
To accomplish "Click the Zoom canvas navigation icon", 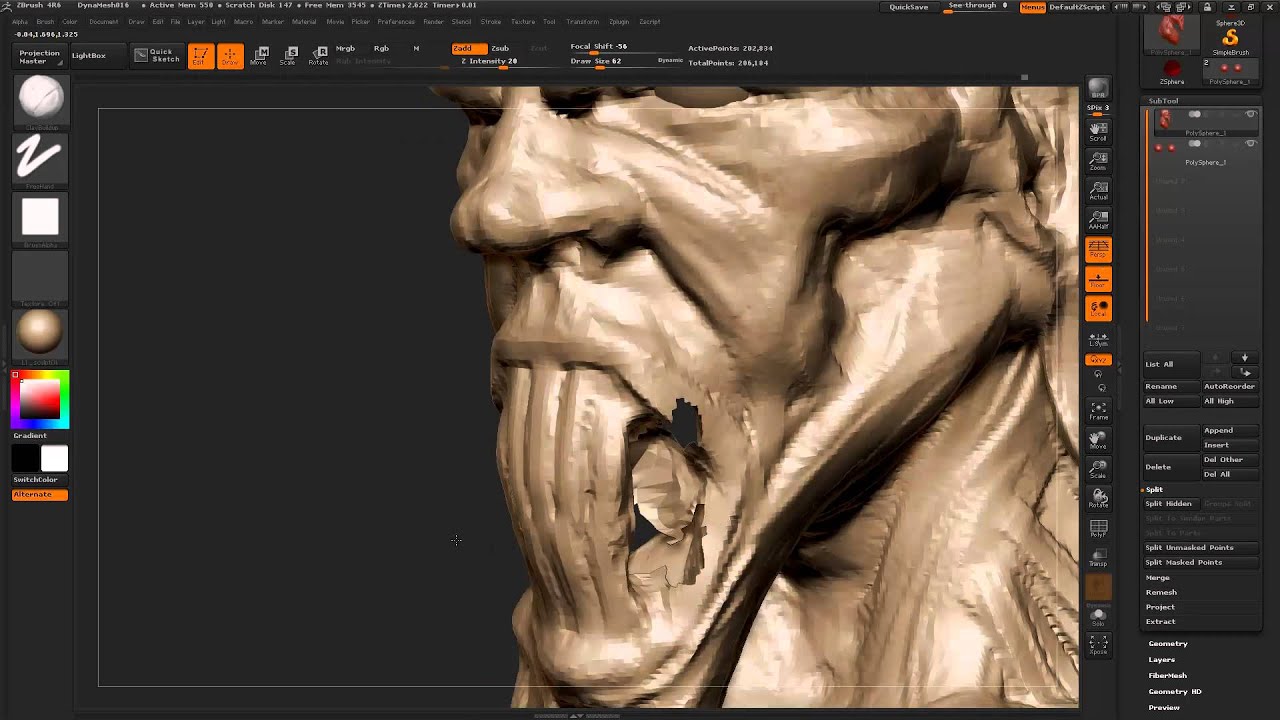I will 1098,160.
